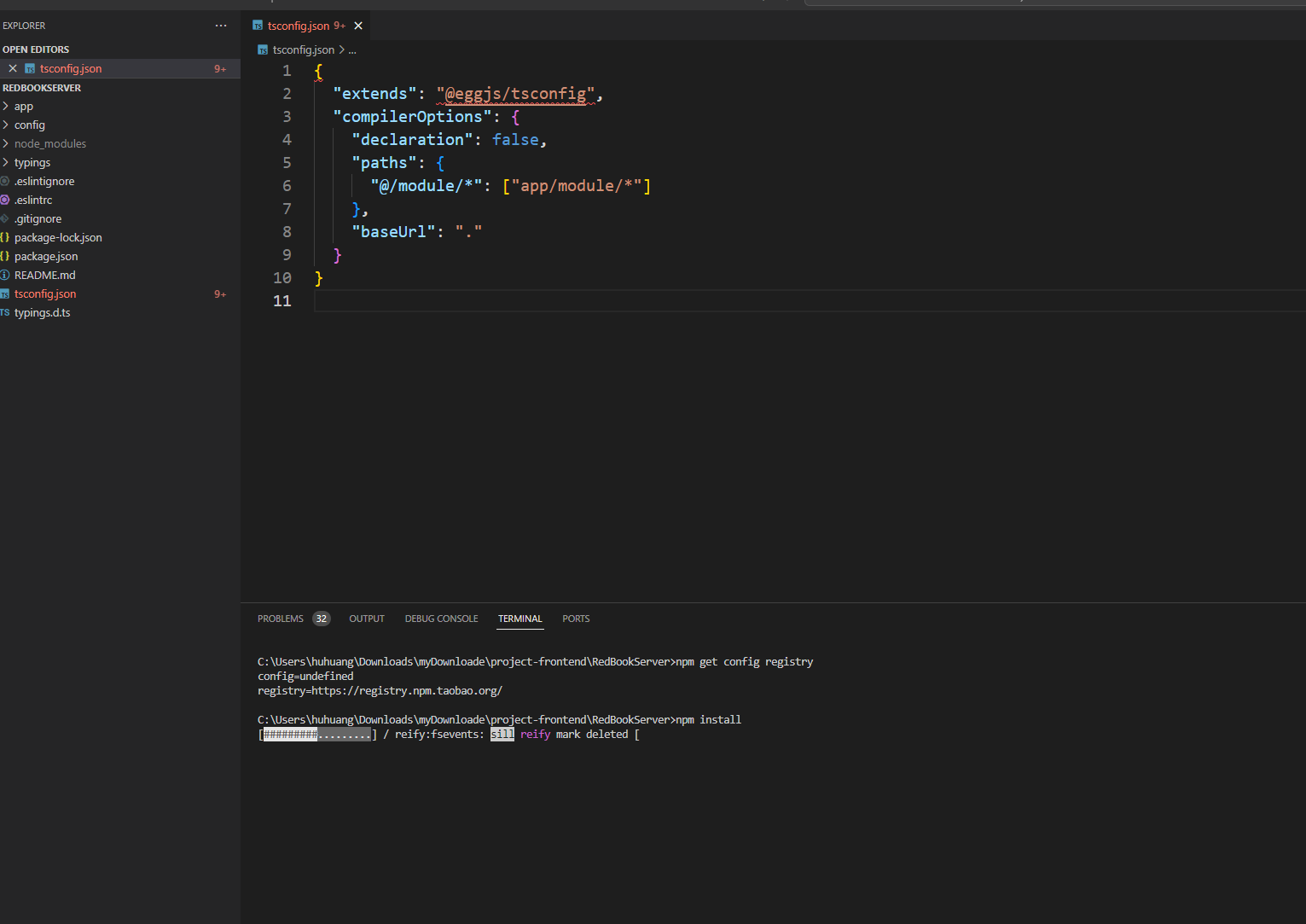
Task: Expand the typings folder
Action: [6, 162]
